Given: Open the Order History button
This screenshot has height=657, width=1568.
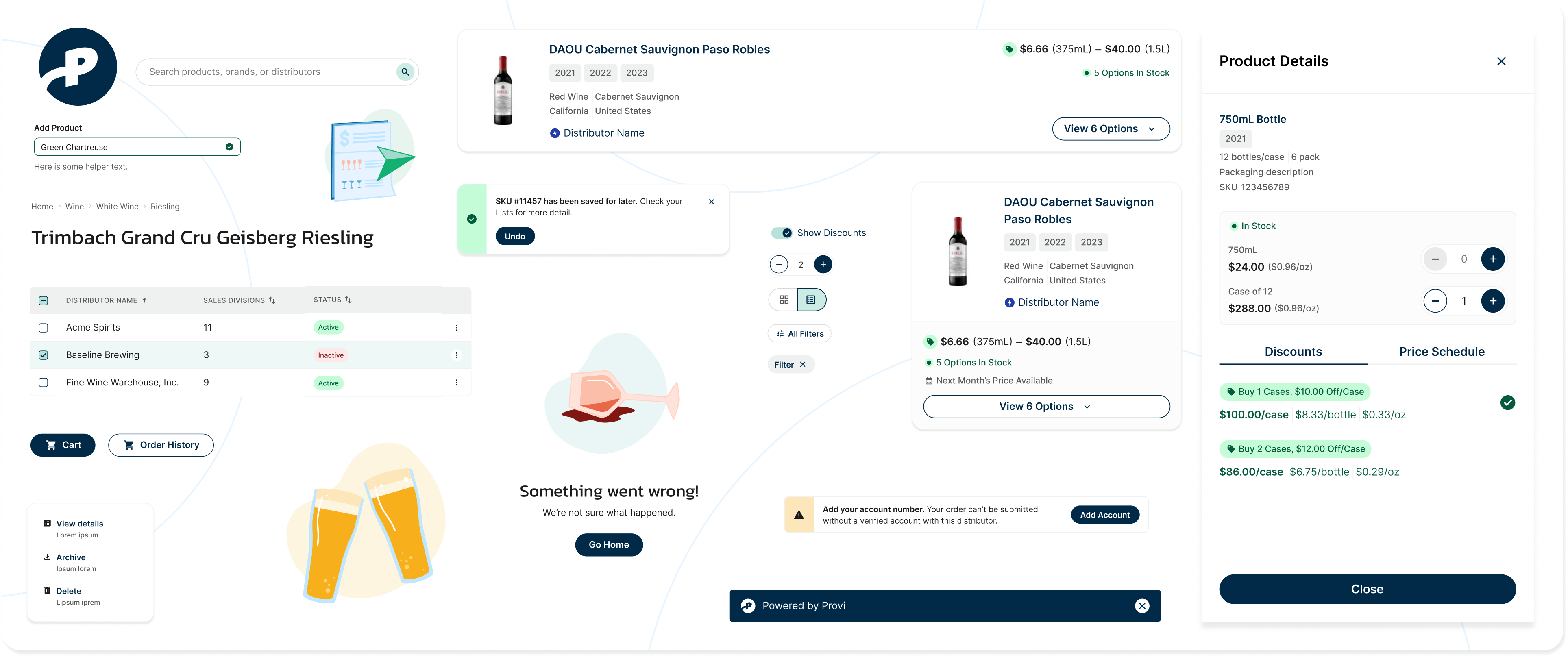Looking at the screenshot, I should 161,445.
